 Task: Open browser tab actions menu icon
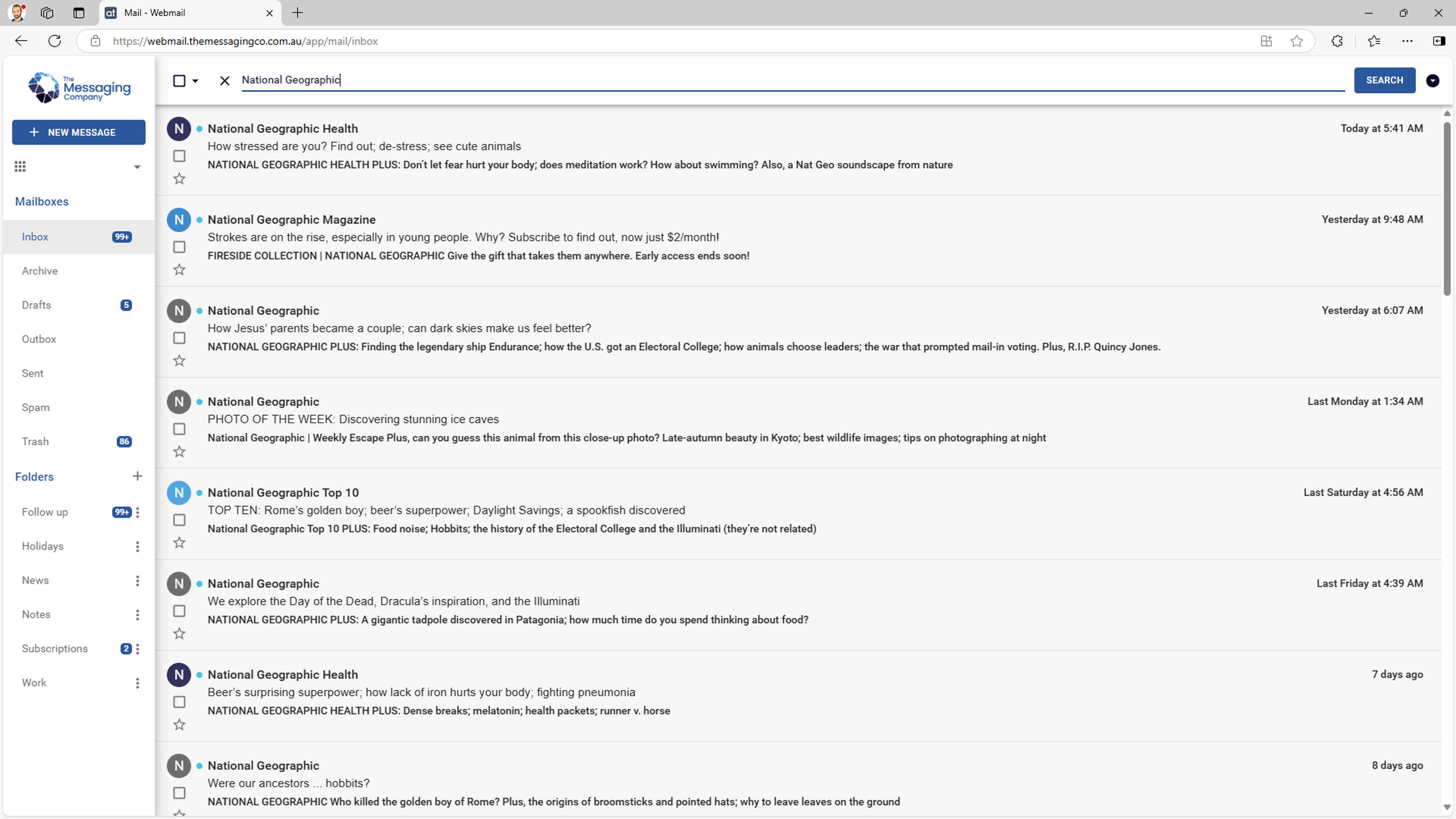coord(78,13)
